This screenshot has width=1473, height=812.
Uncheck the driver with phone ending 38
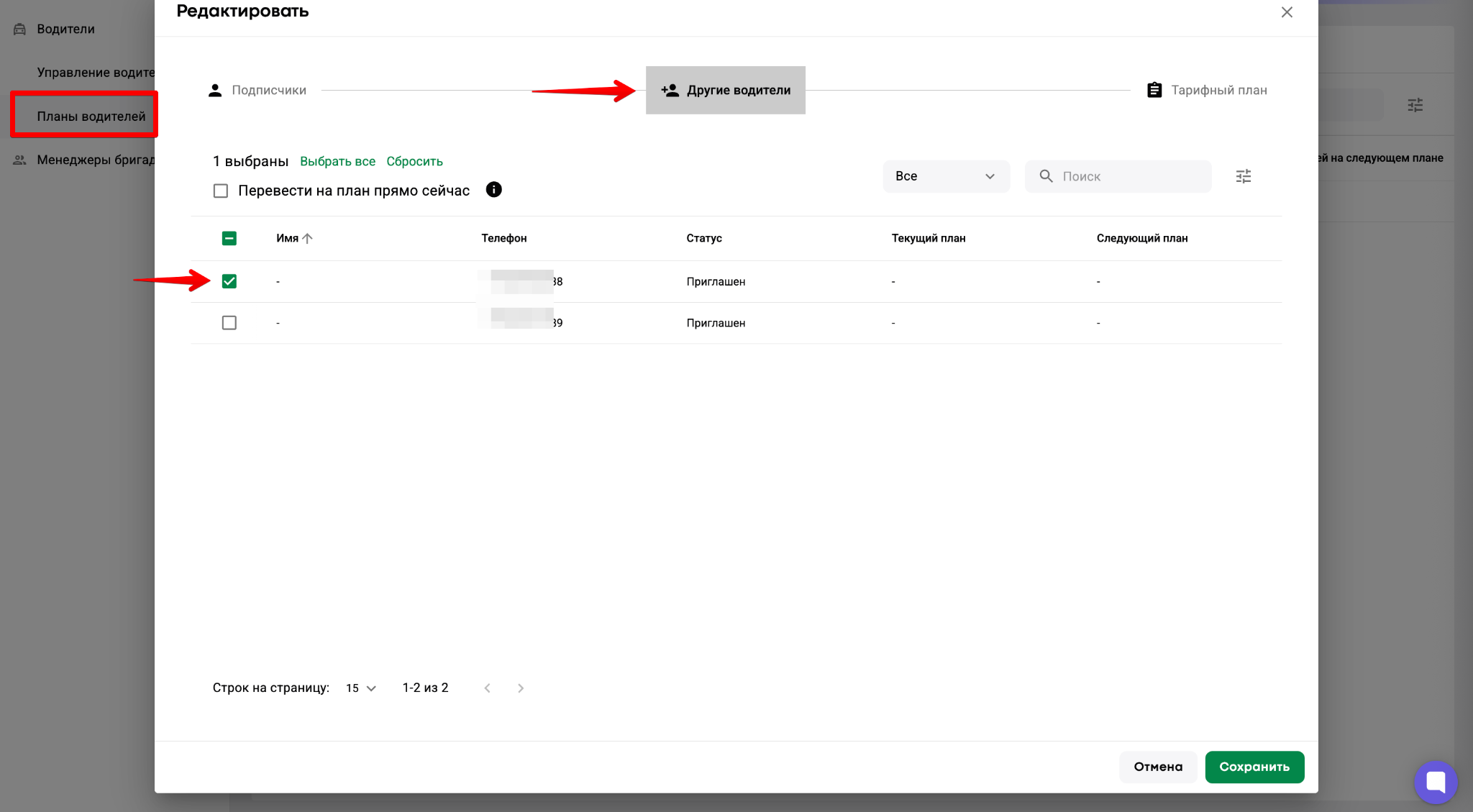(x=229, y=281)
